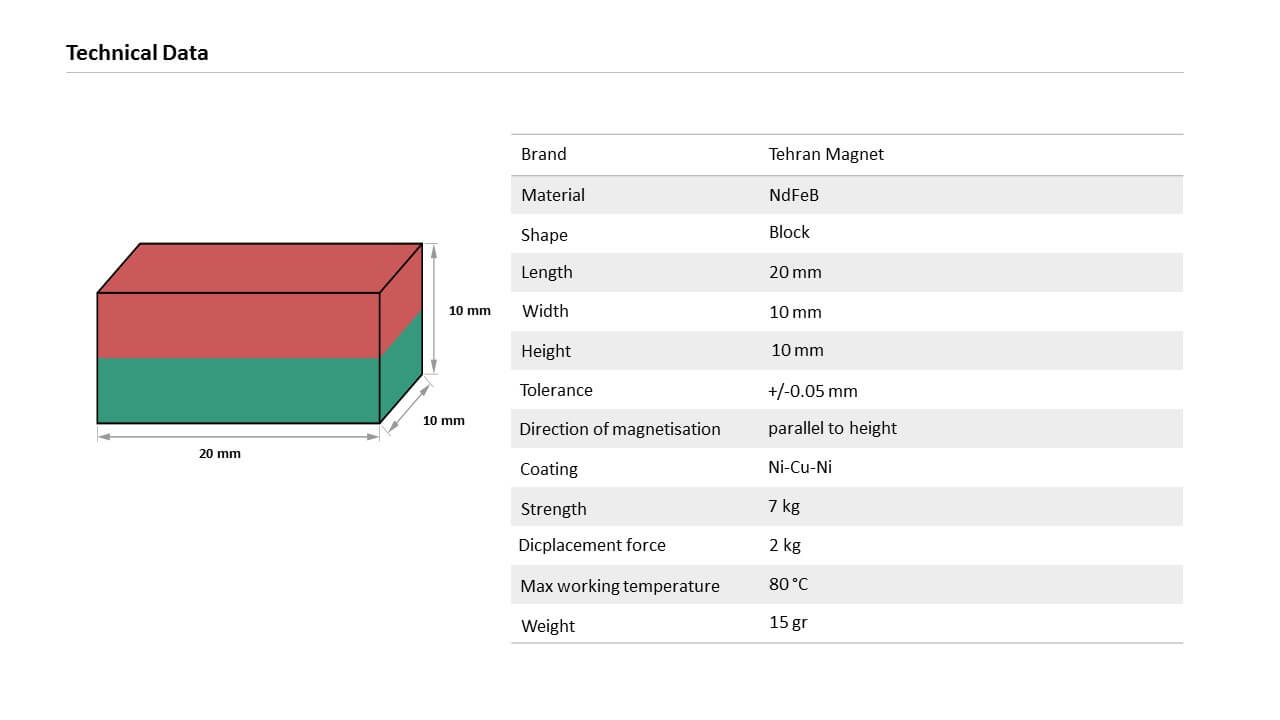Click the 15 gr weight value
The height and width of the screenshot is (720, 1280).
click(788, 622)
